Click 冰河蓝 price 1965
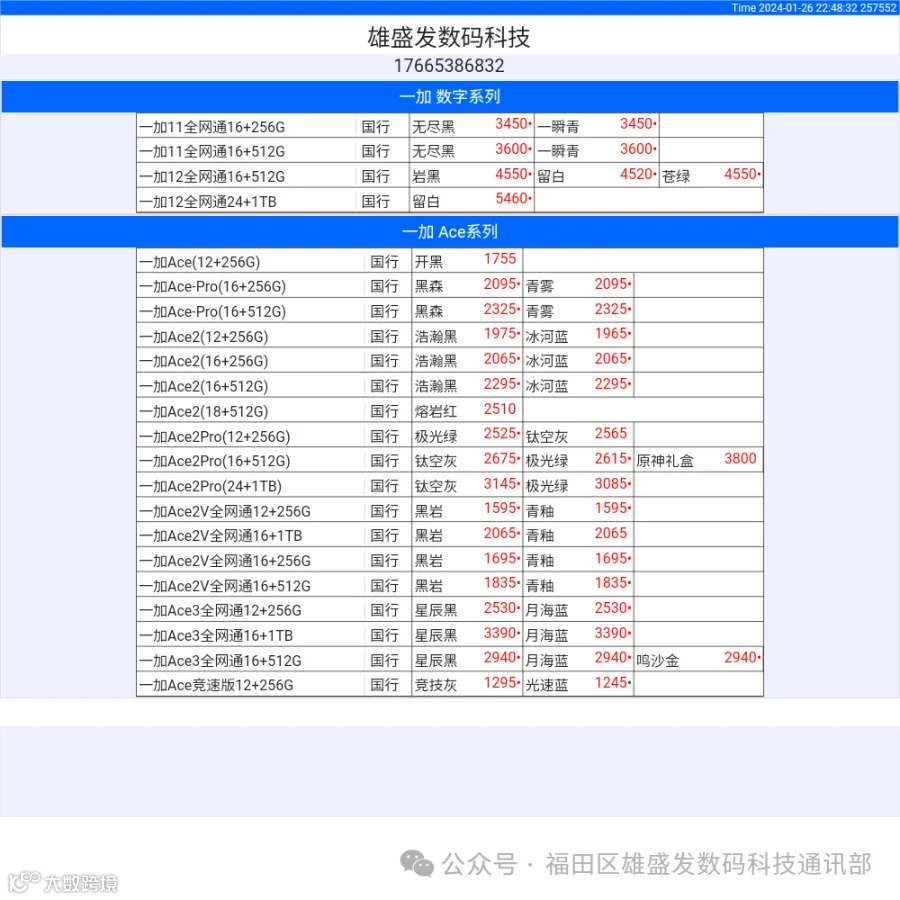 pyautogui.click(x=611, y=333)
